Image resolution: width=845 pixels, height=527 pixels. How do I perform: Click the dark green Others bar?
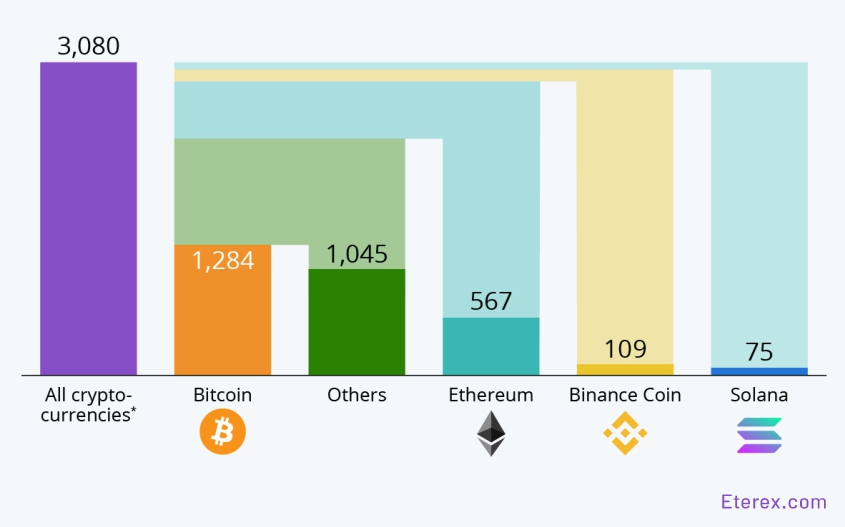356,322
